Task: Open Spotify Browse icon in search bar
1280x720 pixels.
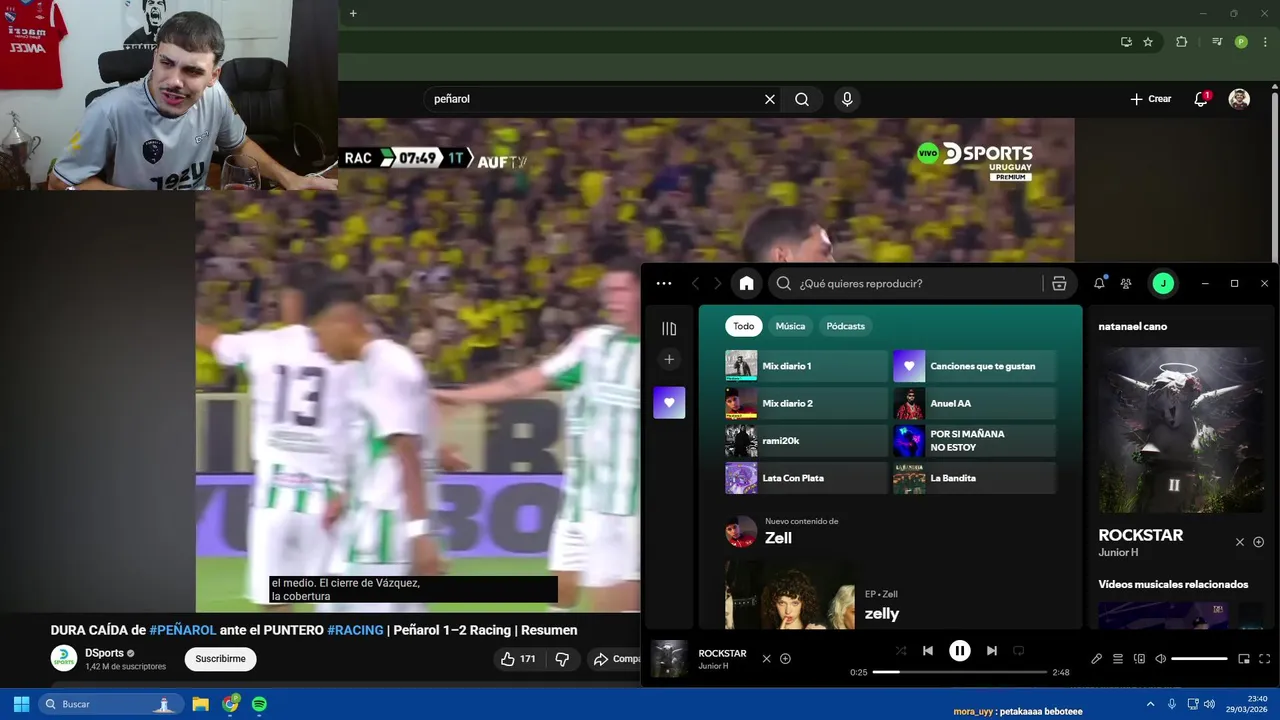Action: point(1059,284)
